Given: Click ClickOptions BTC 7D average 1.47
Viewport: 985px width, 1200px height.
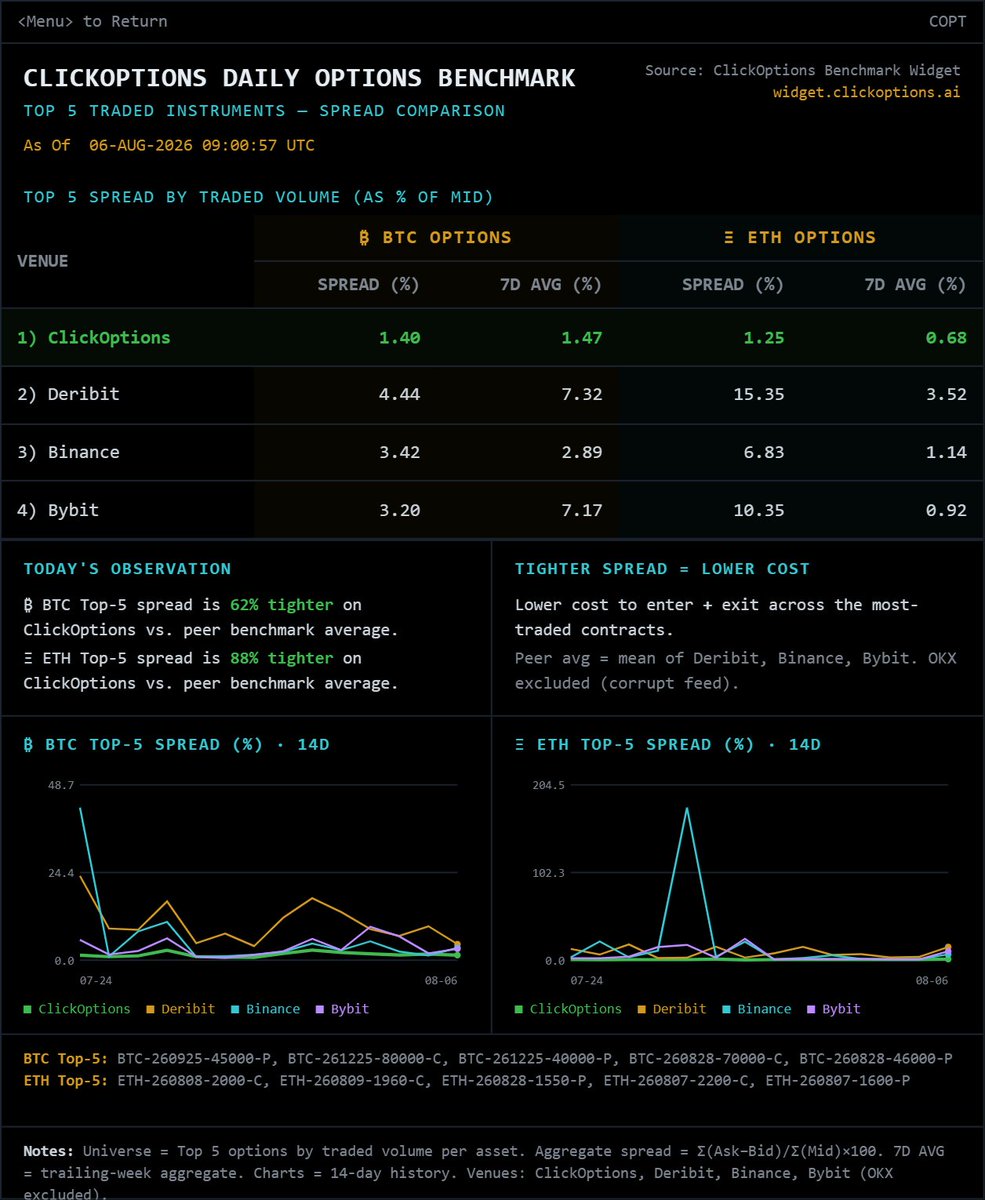Looking at the screenshot, I should point(581,338).
